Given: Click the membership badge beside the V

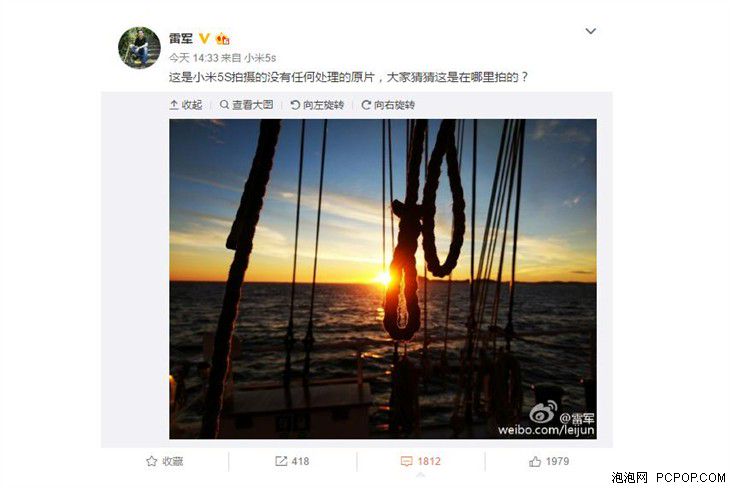Looking at the screenshot, I should [x=223, y=39].
